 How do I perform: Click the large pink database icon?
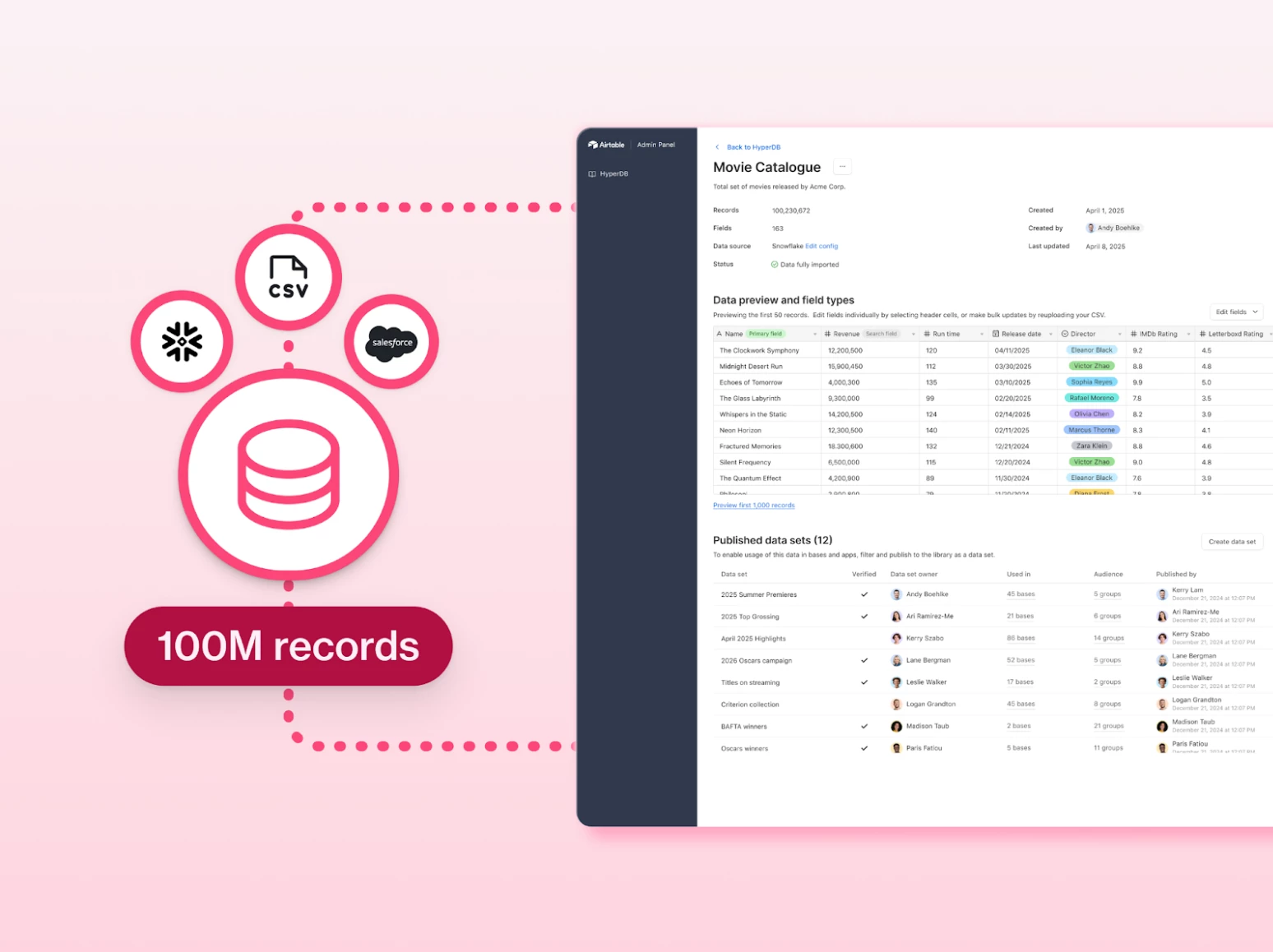(289, 474)
